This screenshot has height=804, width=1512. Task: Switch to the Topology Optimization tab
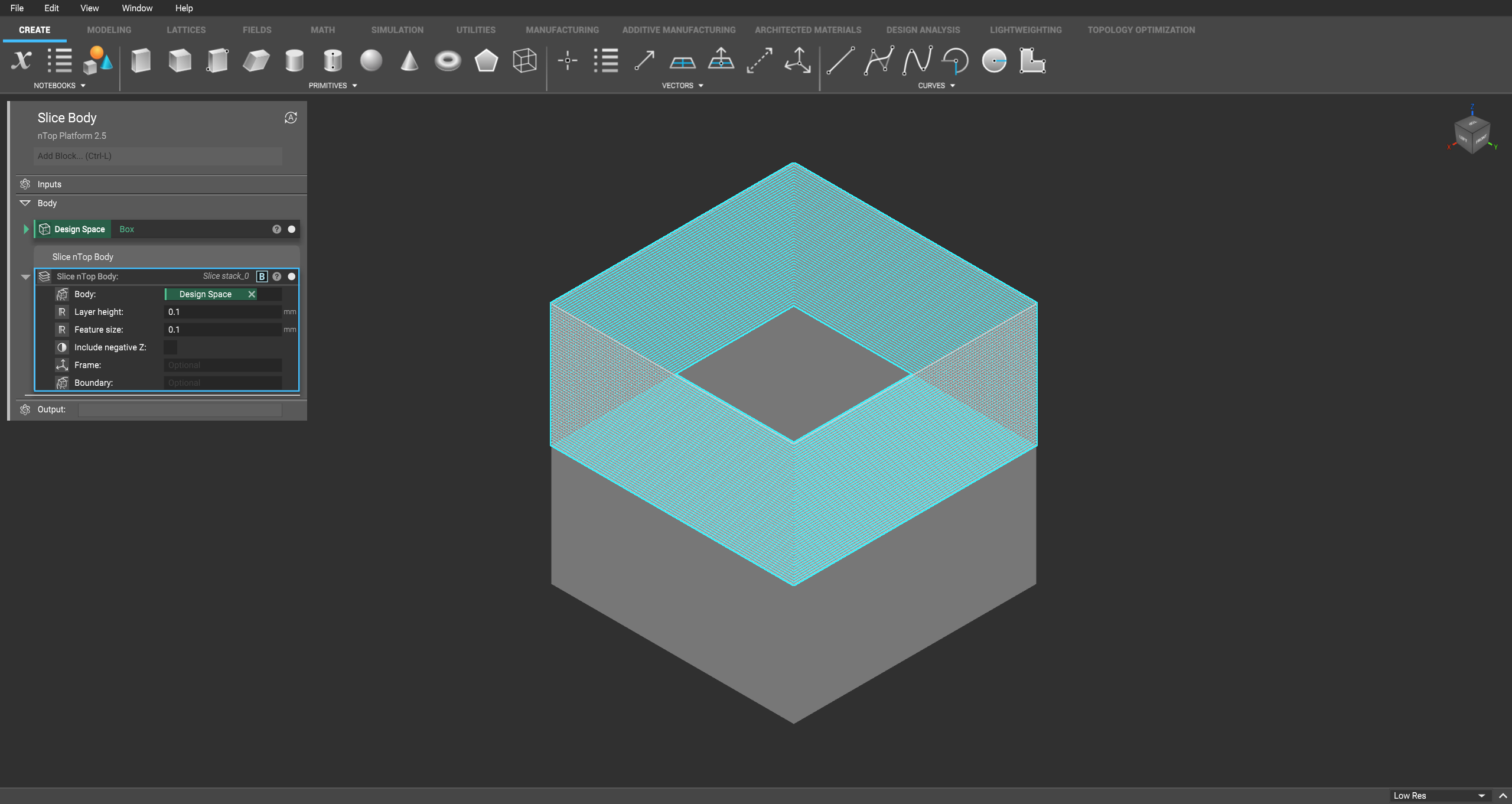point(1141,30)
